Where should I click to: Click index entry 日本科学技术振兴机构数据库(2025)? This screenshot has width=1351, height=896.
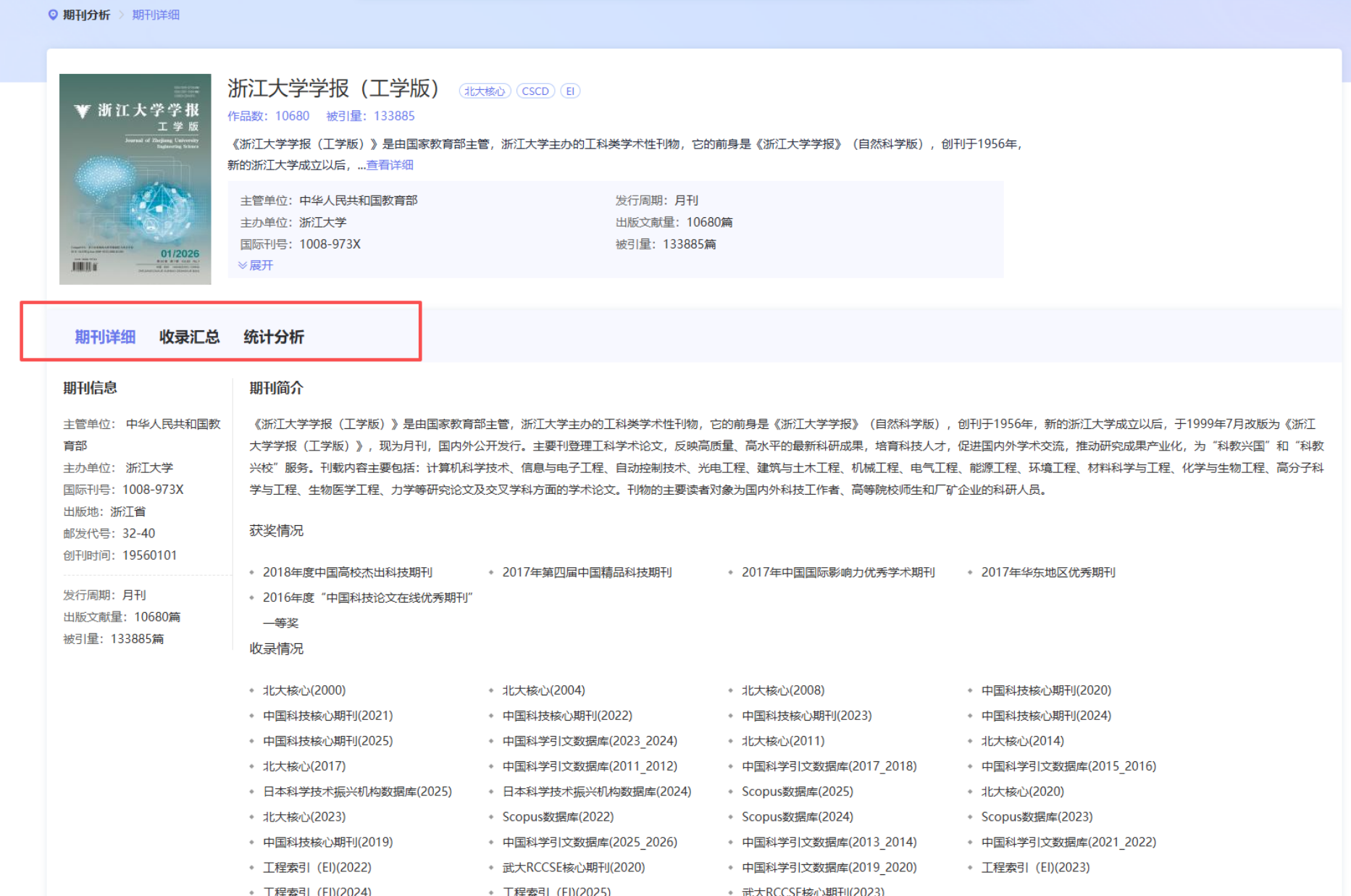pyautogui.click(x=358, y=792)
